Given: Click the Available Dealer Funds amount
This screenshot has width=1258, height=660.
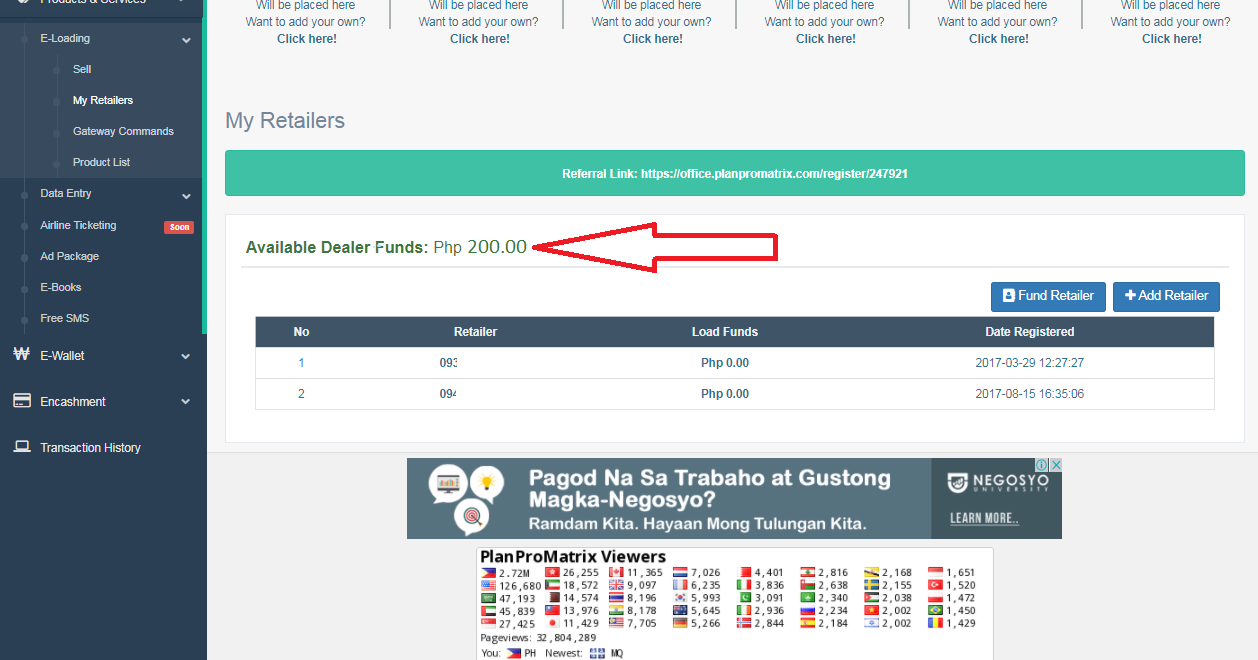Looking at the screenshot, I should click(480, 247).
